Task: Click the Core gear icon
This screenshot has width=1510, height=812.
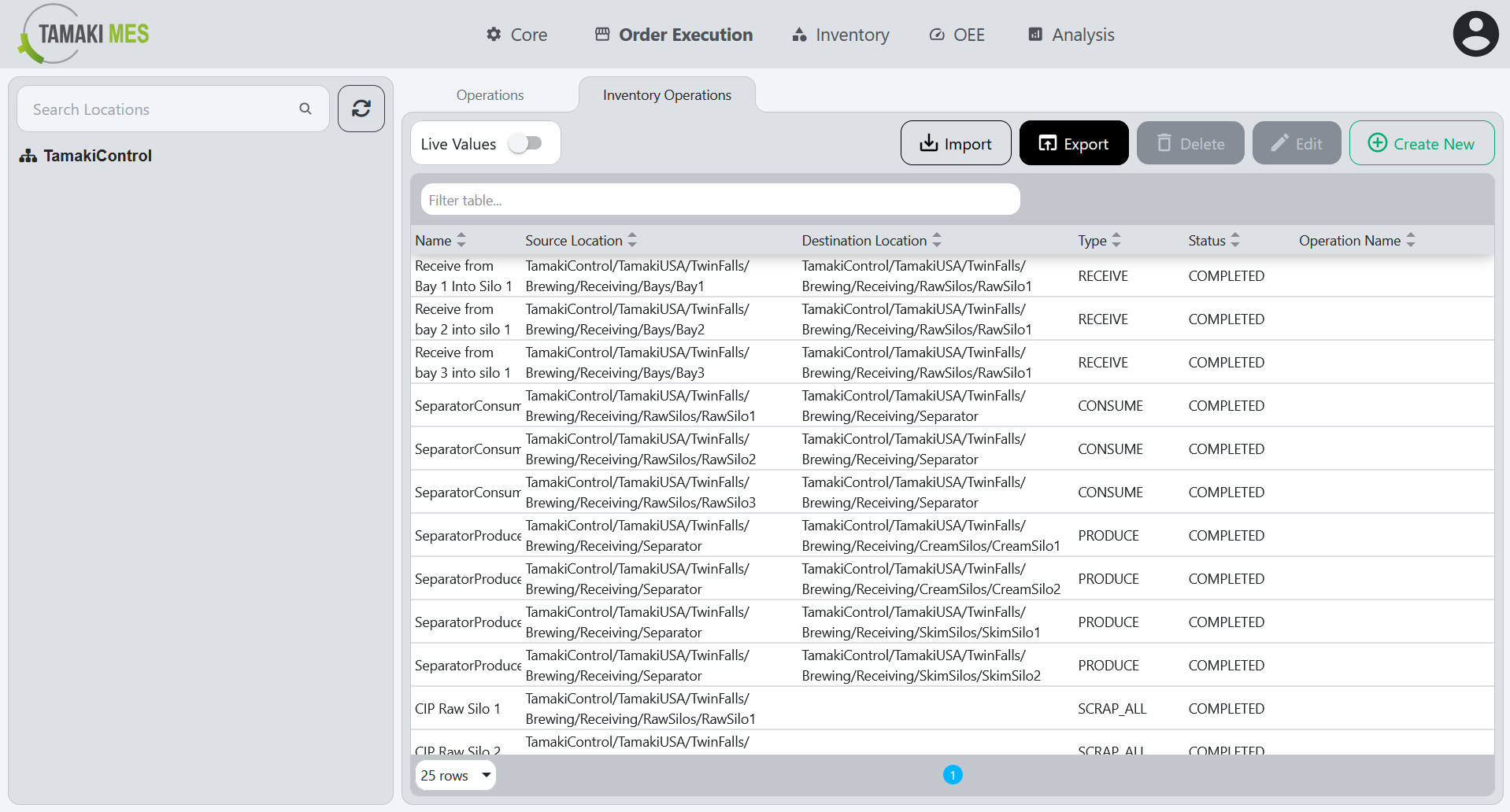Action: pos(493,35)
